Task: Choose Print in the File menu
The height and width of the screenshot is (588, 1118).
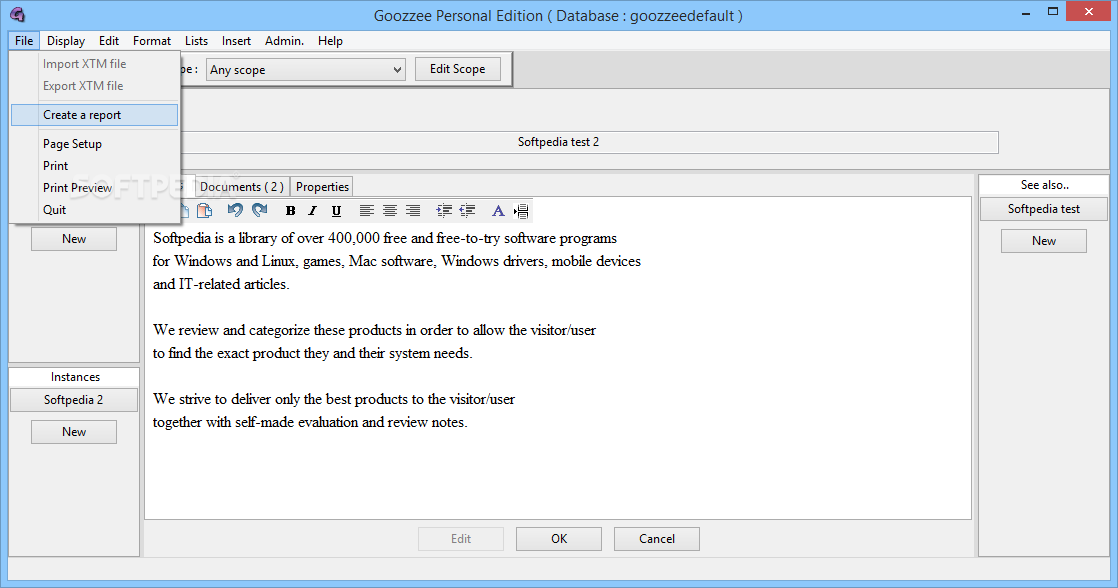Action: click(x=94, y=165)
